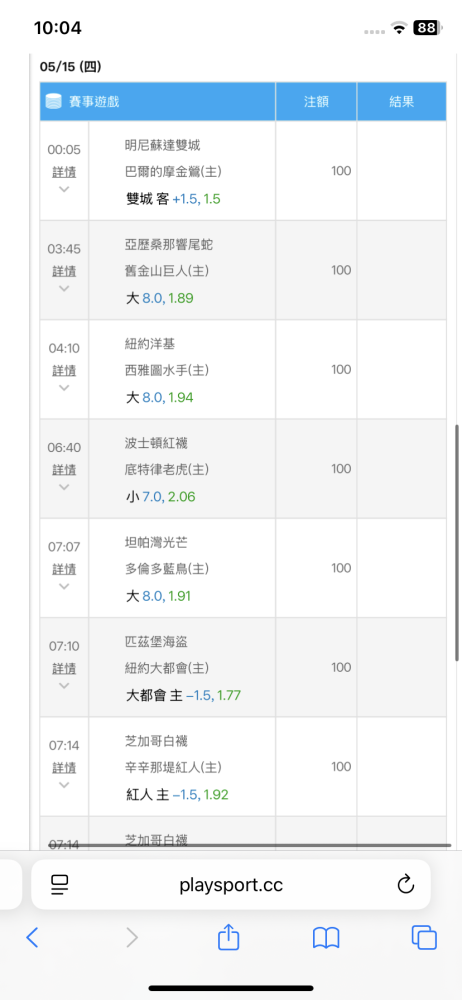Open 詳情 link for the 07:07 game
Screen dimensions: 462x1000
(64, 569)
